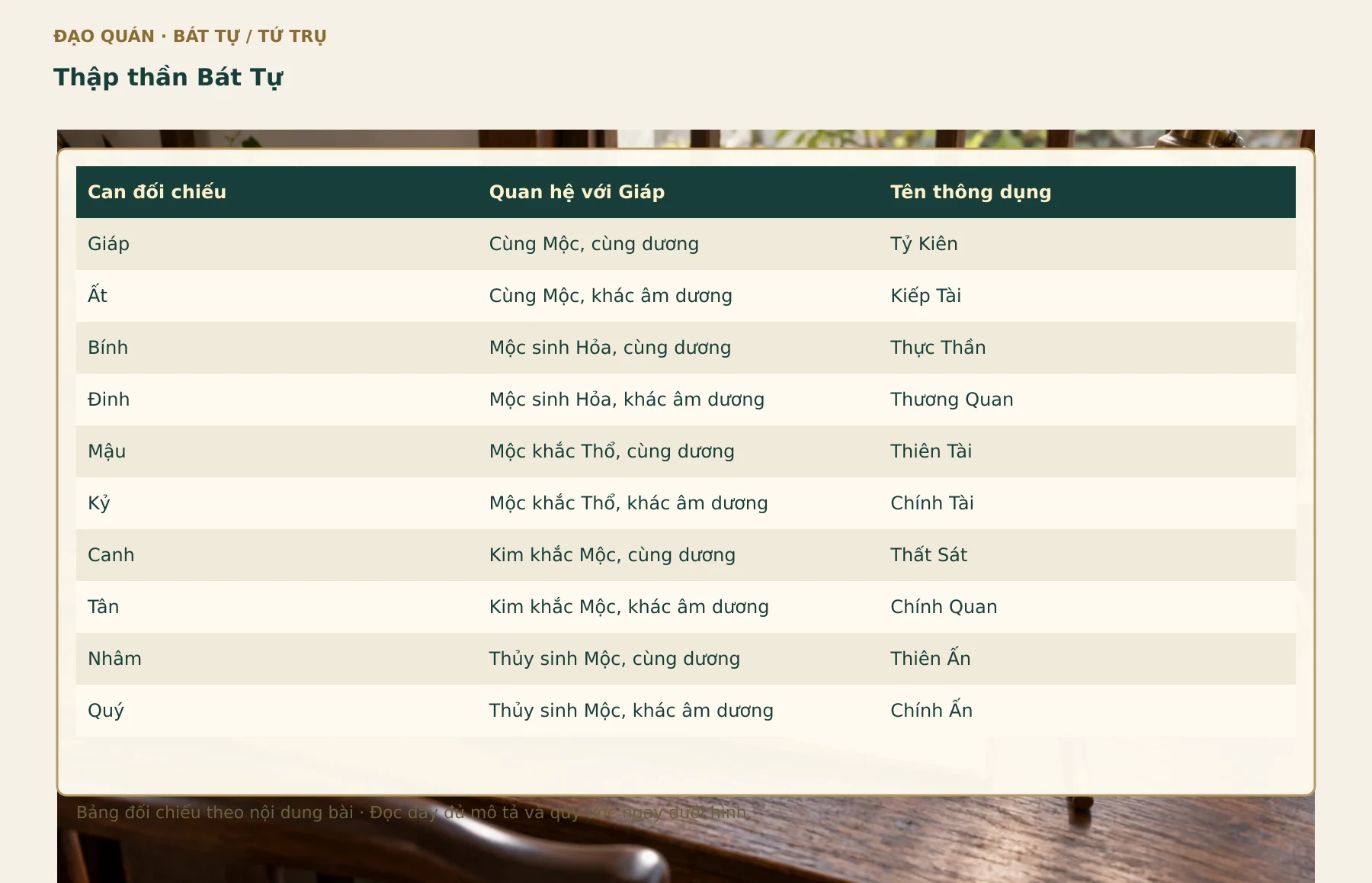Click 'Thủy sinh Mộc, cùng dương' cell
This screenshot has width=1372, height=883.
tap(678, 659)
